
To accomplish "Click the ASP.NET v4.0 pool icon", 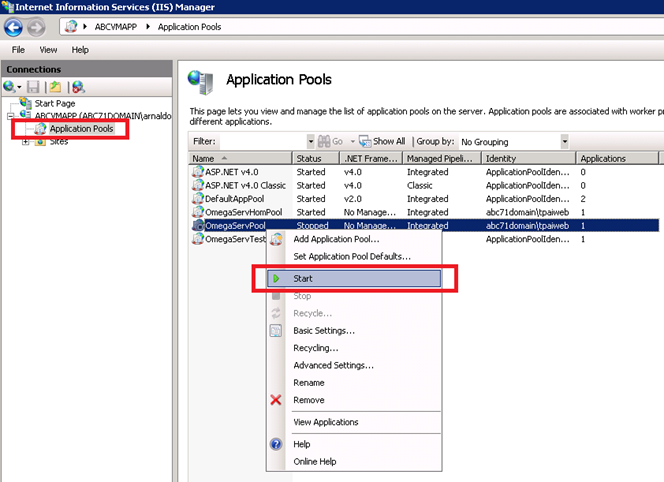I will click(198, 172).
